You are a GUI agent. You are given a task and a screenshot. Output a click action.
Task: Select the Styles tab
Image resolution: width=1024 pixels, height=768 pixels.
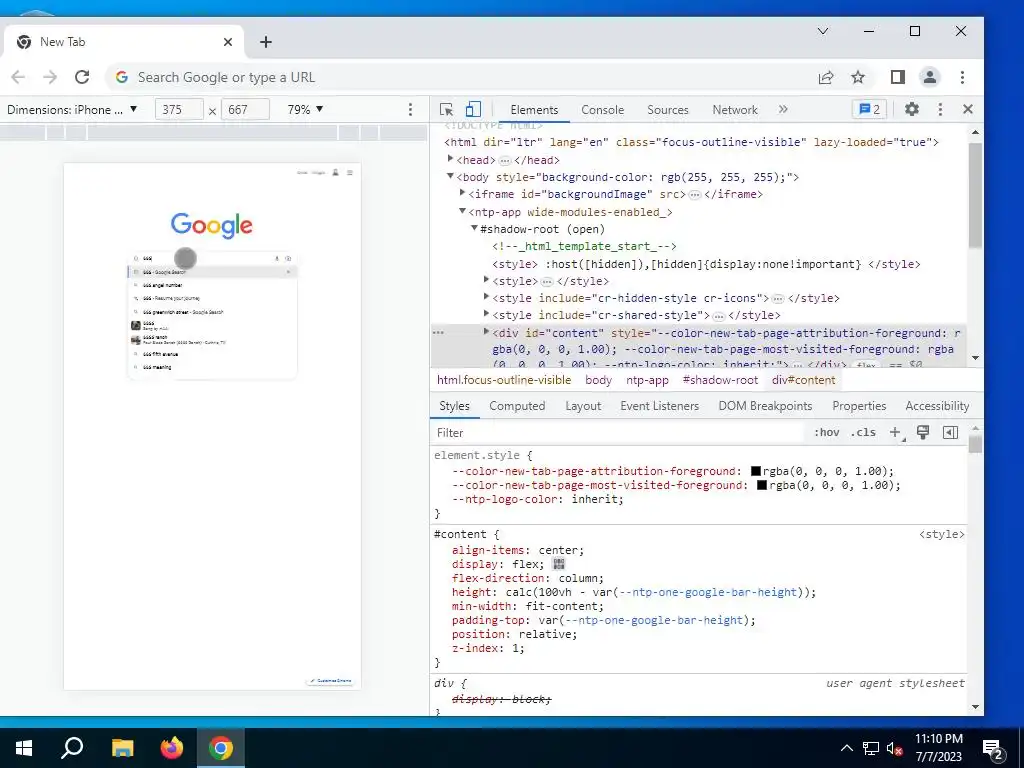[454, 406]
